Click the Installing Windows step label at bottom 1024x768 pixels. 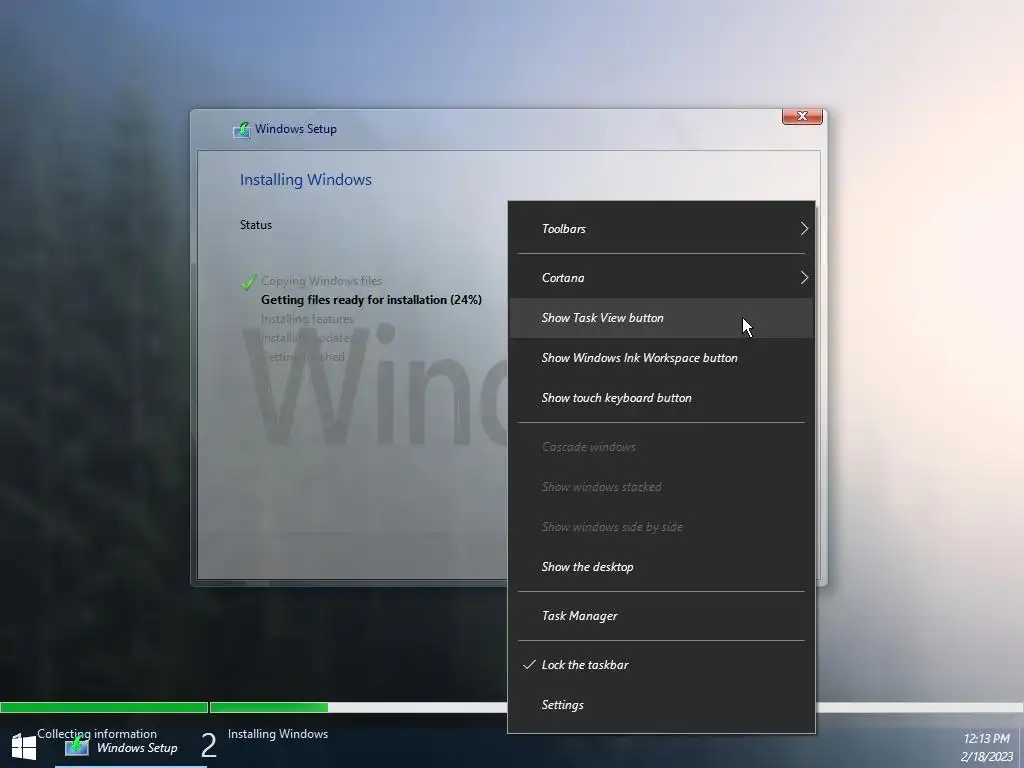pyautogui.click(x=278, y=734)
